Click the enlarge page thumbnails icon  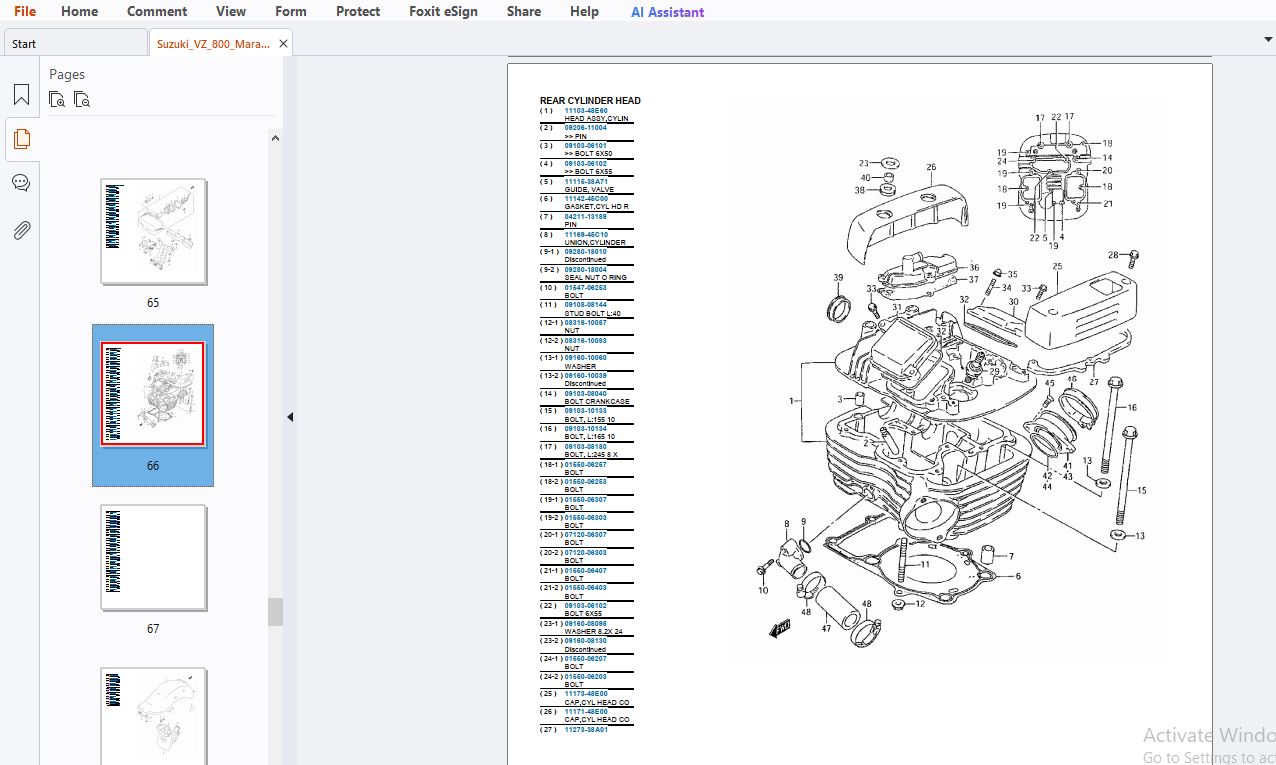[57, 99]
